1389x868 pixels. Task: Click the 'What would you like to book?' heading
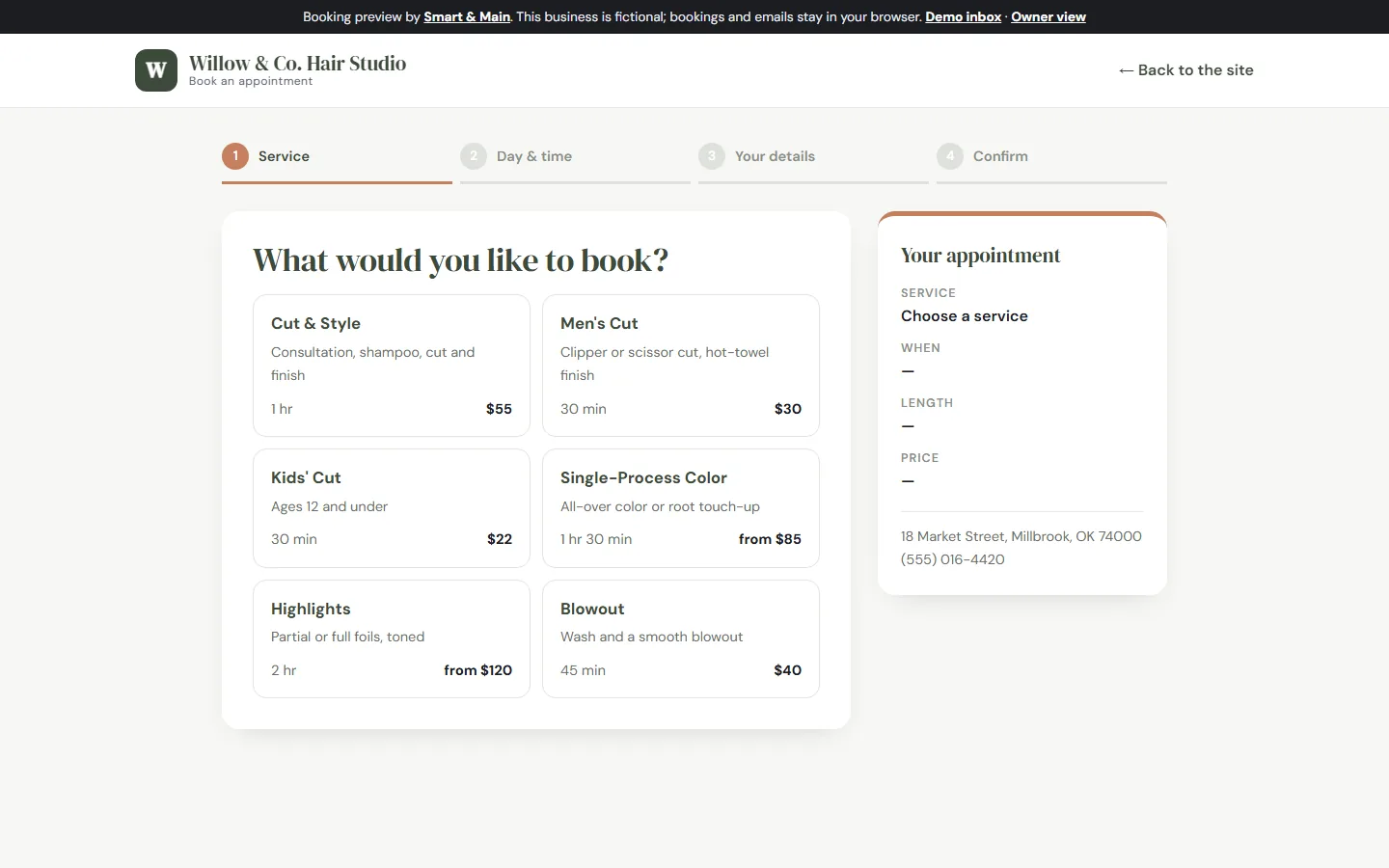pyautogui.click(x=460, y=260)
